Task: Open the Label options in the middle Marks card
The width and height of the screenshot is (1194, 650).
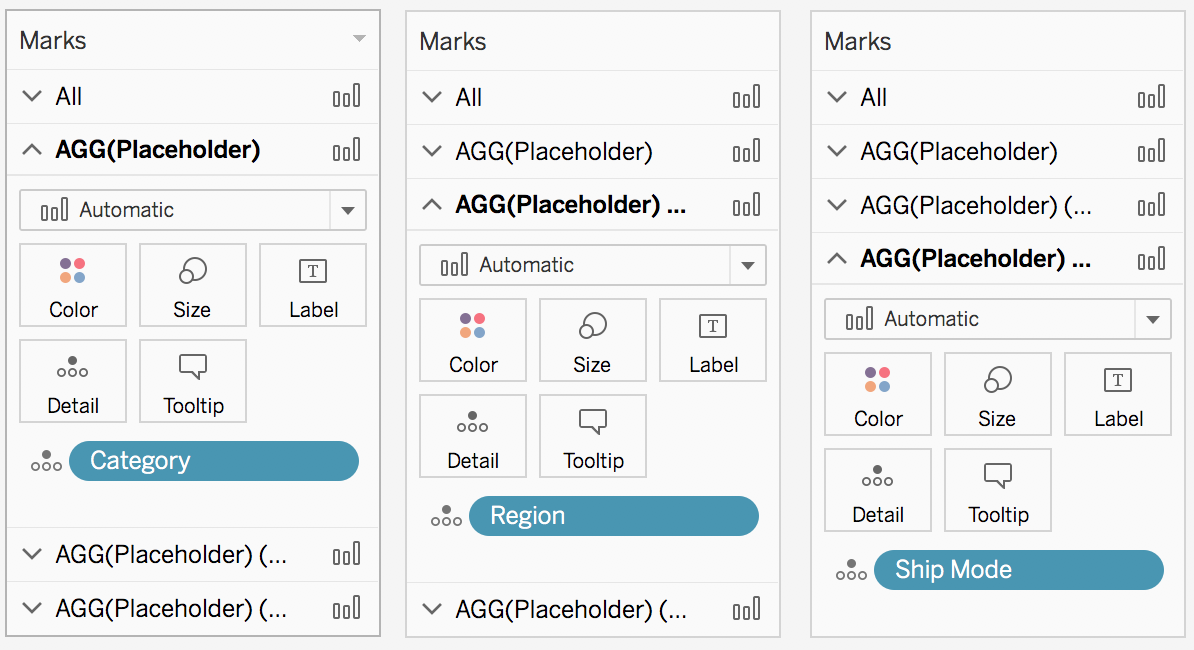Action: click(712, 340)
